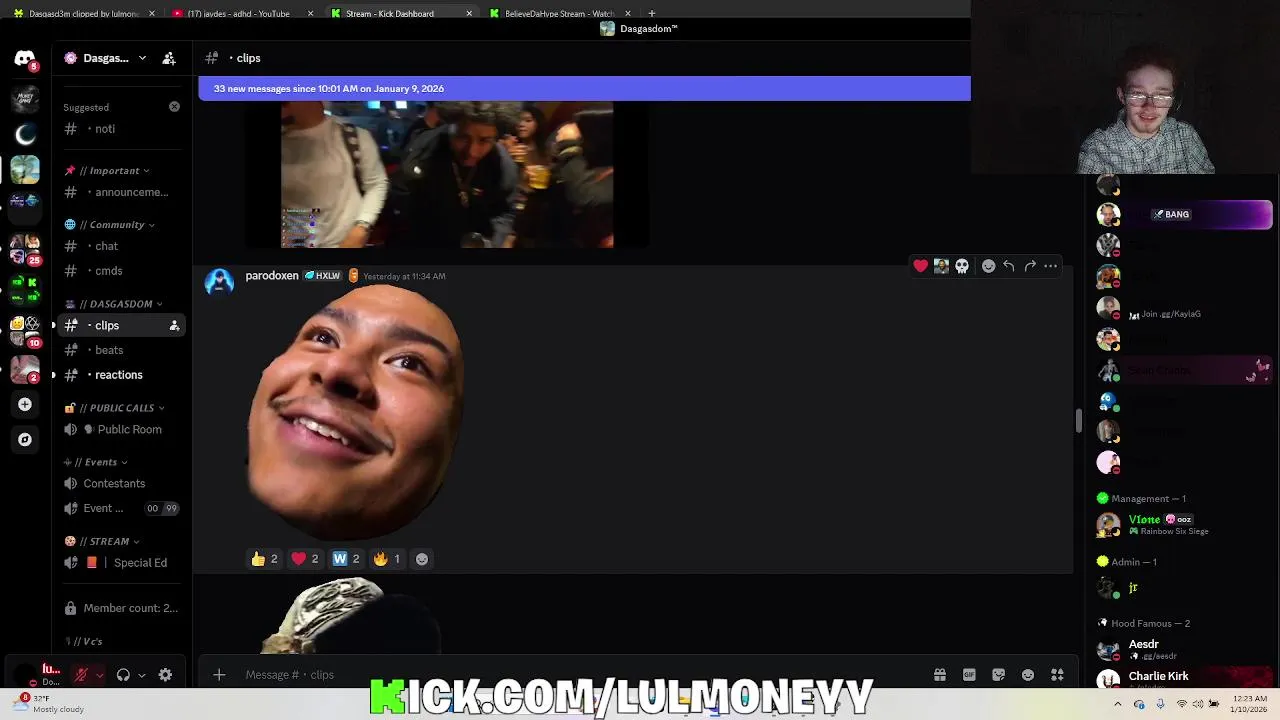Screen dimensions: 1280x720
Task: Open the cmds channel
Action: (x=122, y=271)
